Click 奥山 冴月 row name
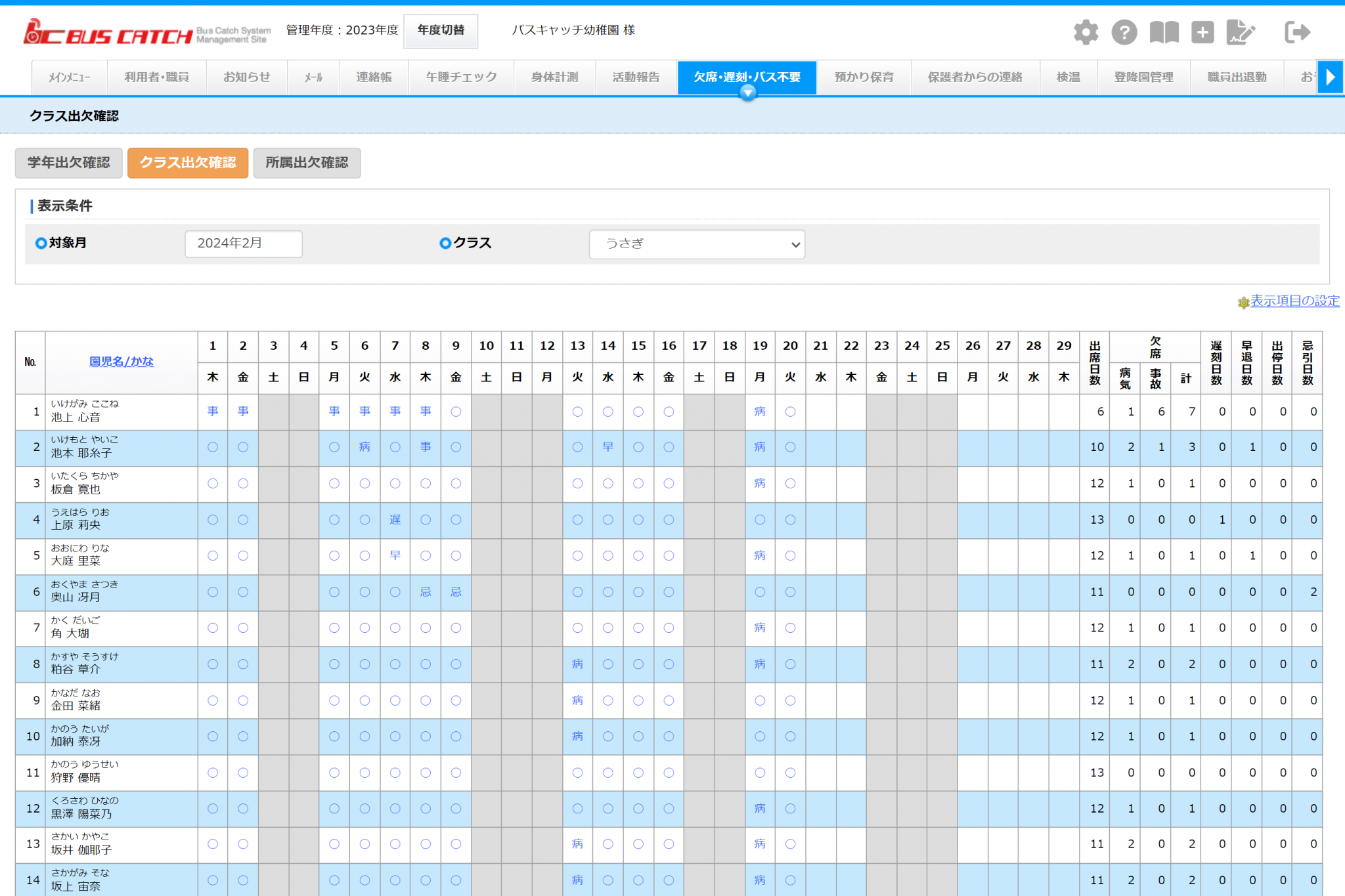Image resolution: width=1345 pixels, height=896 pixels. 76,597
